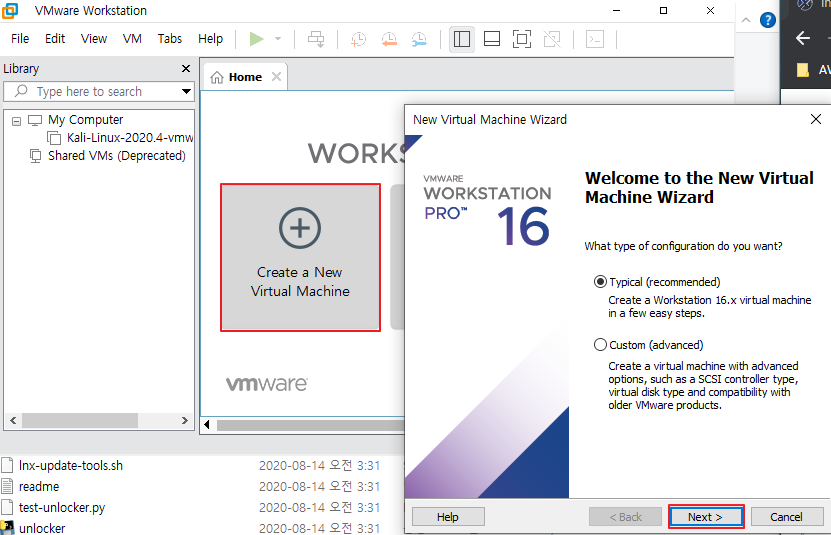The height and width of the screenshot is (535, 831).
Task: Open the power options dropdown arrow
Action: [278, 39]
